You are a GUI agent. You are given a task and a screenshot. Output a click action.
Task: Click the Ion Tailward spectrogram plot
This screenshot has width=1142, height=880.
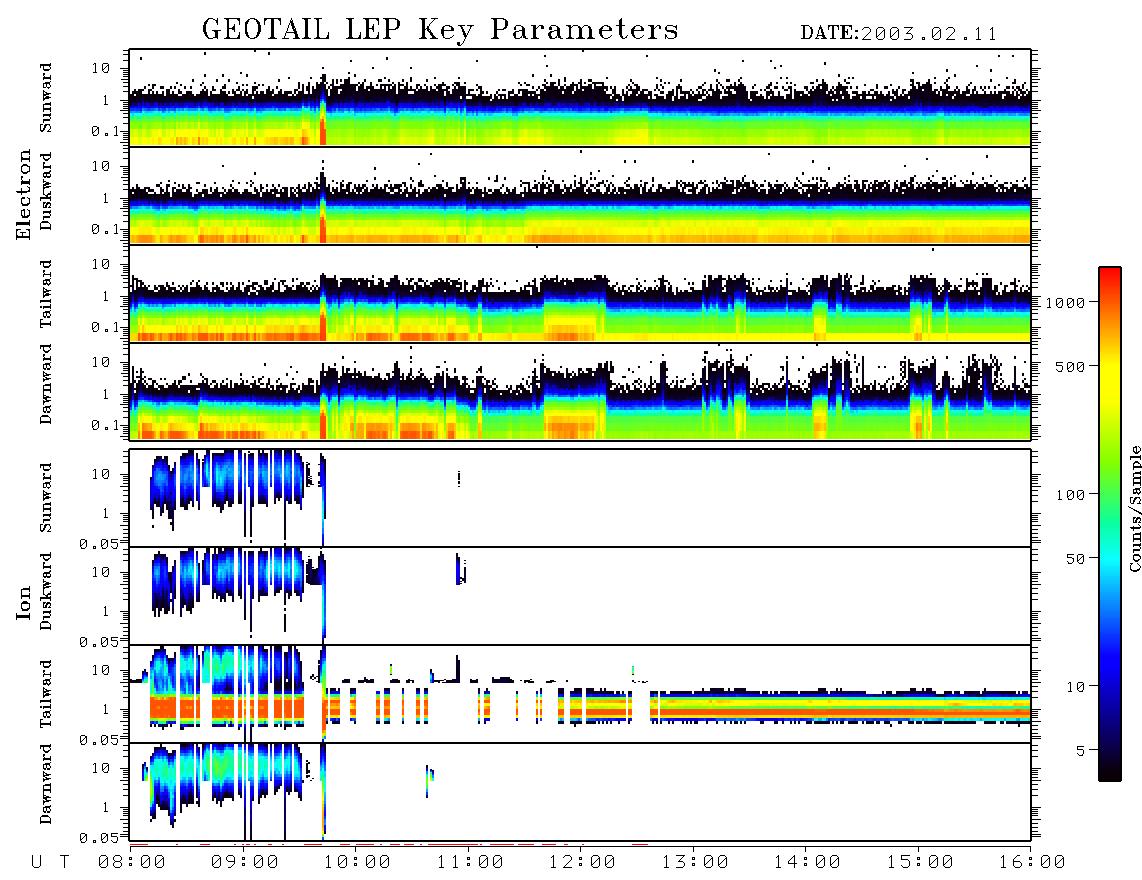(x=580, y=694)
